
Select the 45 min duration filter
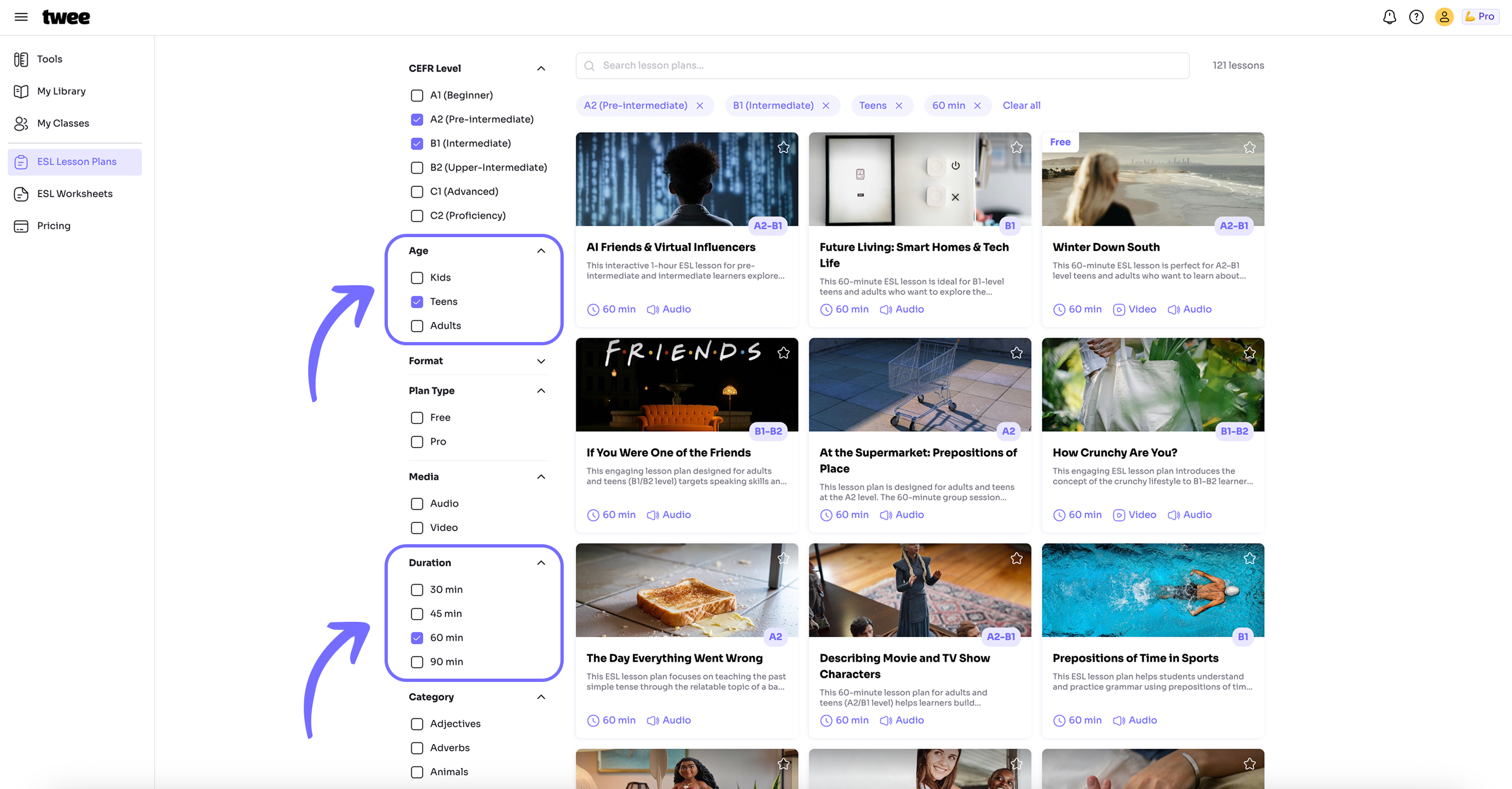(417, 614)
